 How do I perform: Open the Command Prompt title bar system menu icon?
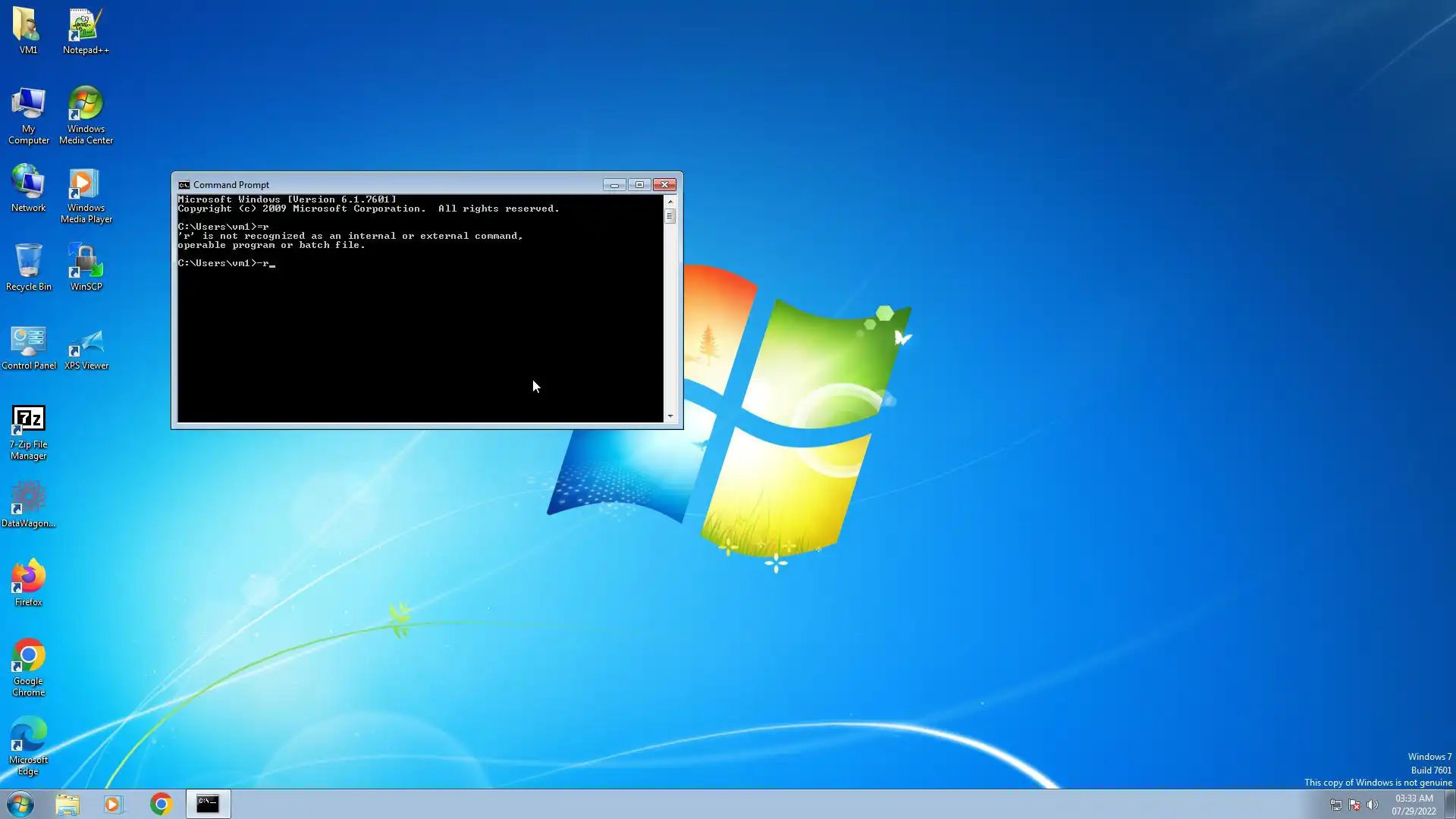coord(184,185)
